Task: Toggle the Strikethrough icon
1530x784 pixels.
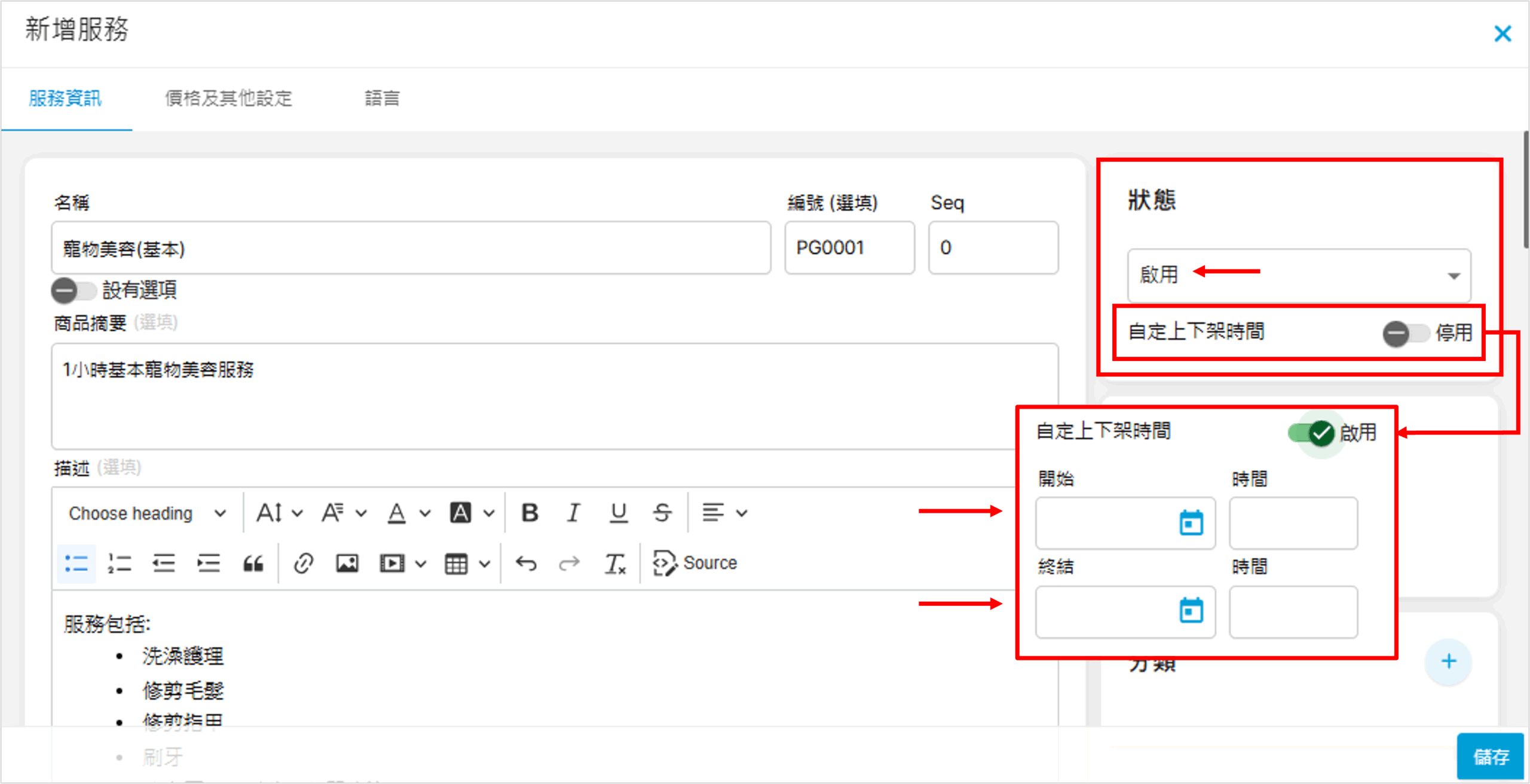Action: click(662, 513)
